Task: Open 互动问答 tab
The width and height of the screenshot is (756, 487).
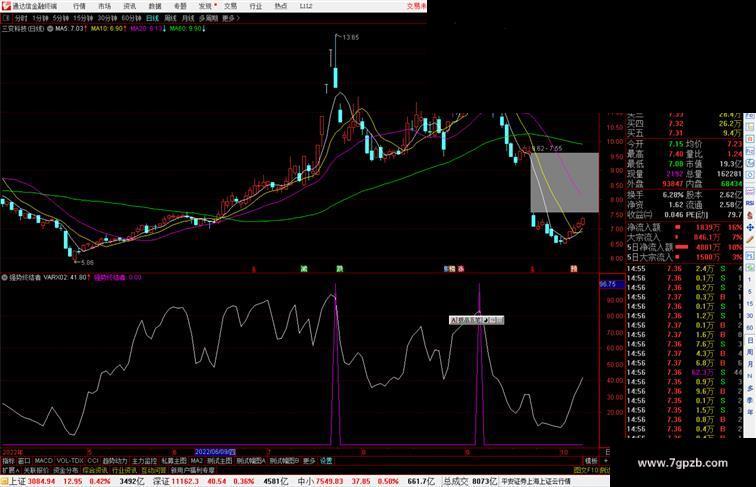Action: [x=154, y=470]
